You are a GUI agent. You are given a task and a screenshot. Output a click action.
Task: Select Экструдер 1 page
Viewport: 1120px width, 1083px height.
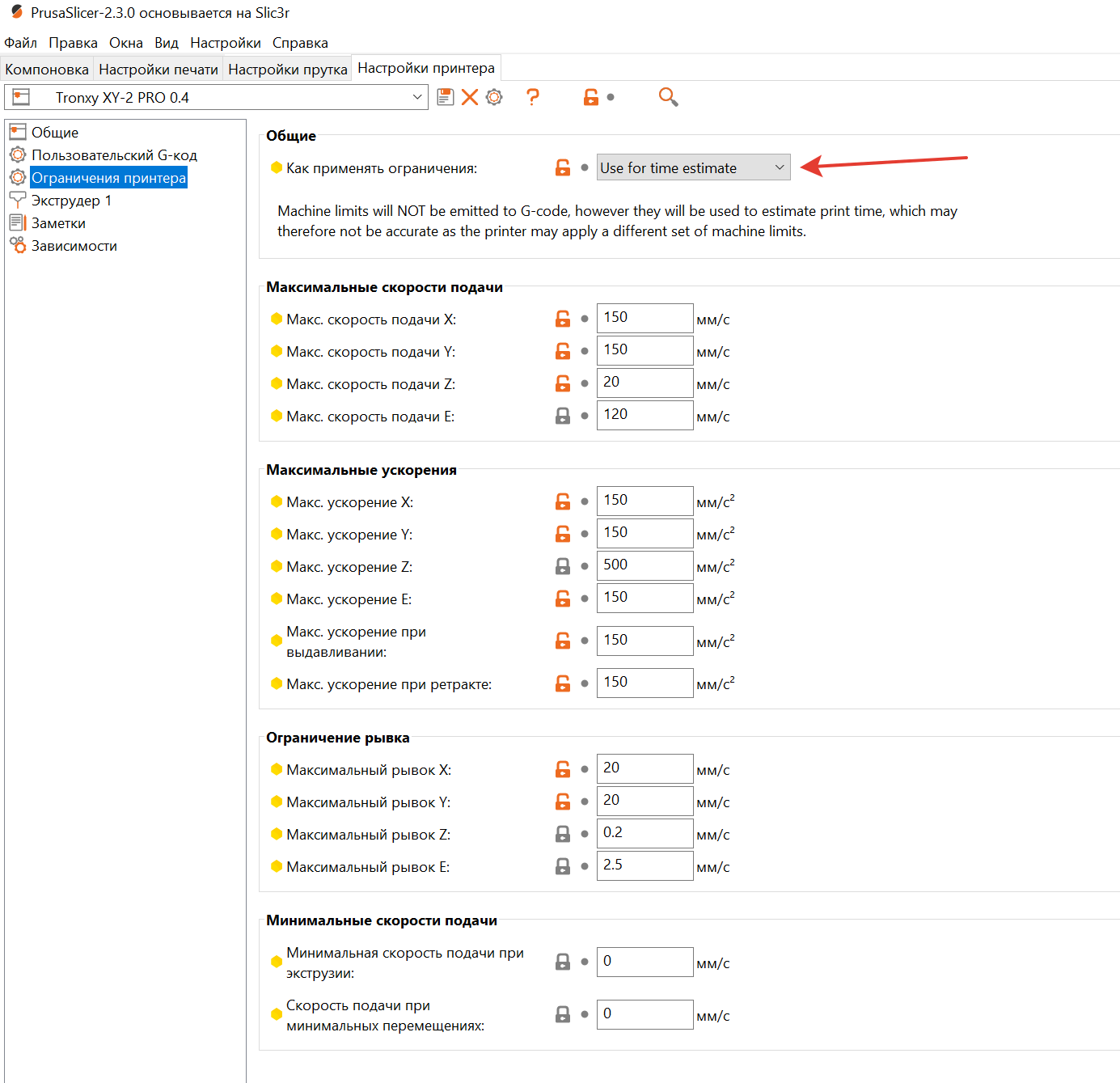pos(71,201)
